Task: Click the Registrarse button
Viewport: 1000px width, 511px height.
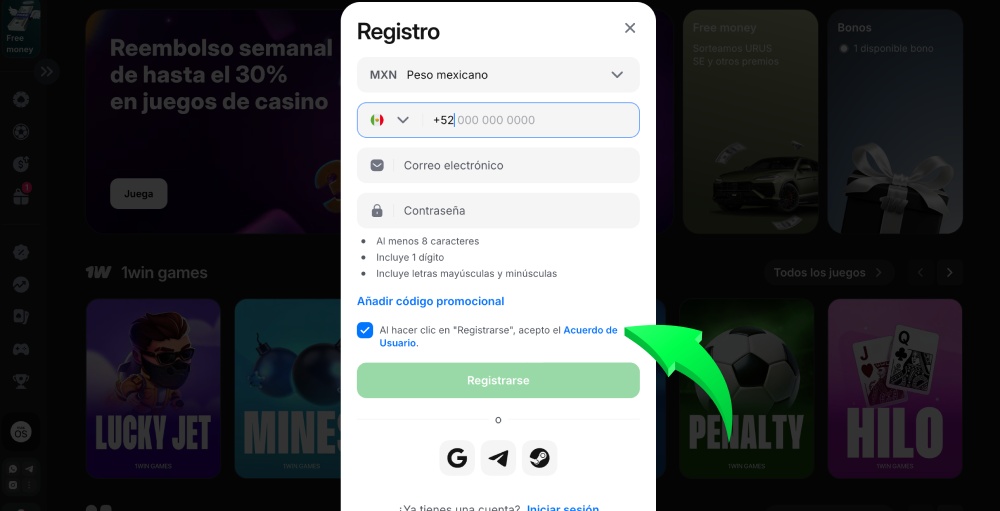Action: 498,380
